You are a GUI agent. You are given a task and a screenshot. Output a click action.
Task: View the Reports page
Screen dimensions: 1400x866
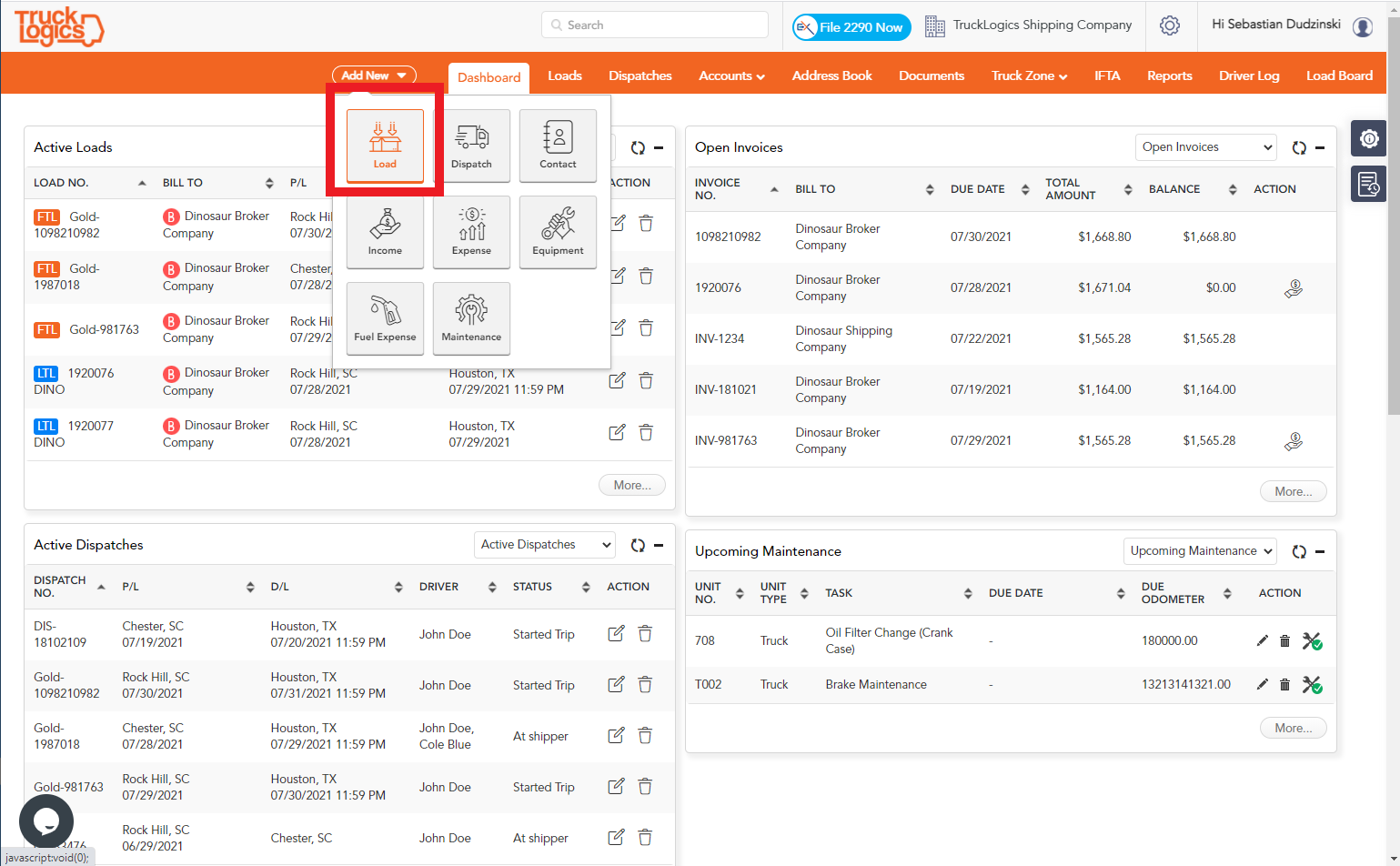coord(1170,76)
